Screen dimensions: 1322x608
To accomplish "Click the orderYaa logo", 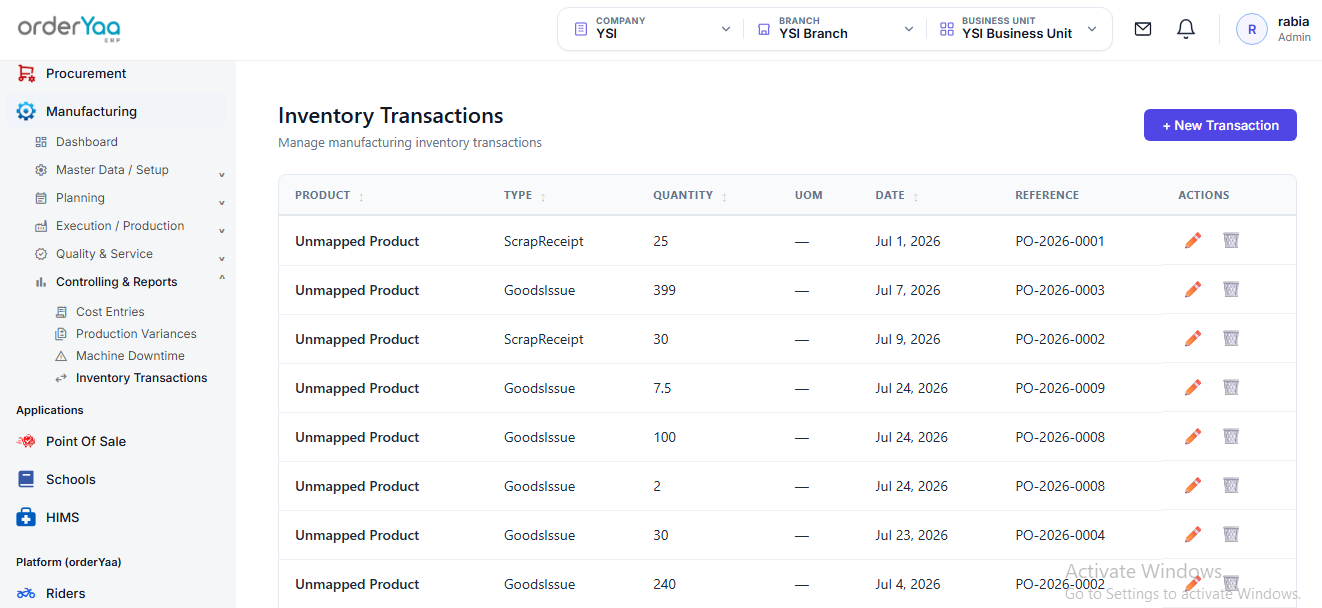I will [x=69, y=28].
